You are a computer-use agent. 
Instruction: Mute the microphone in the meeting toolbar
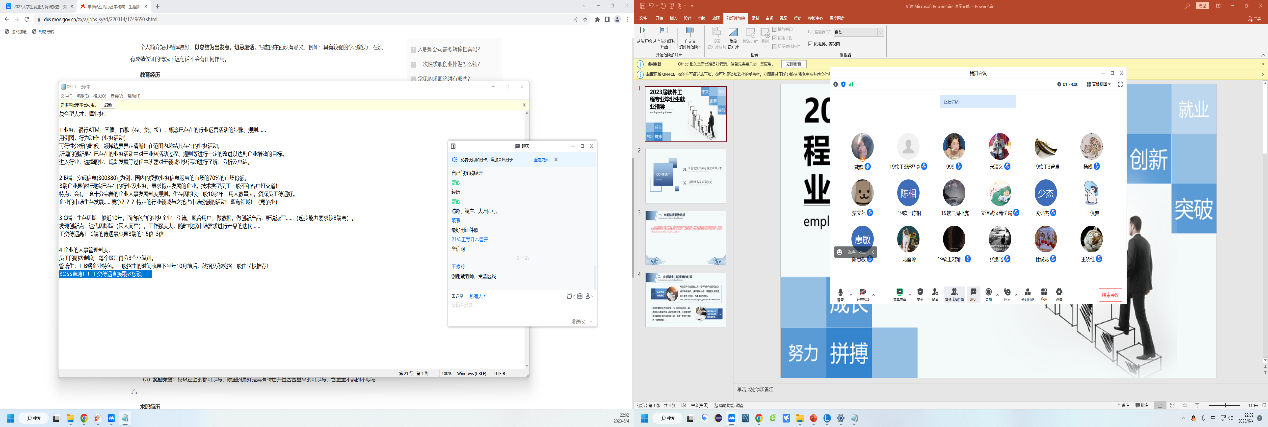(x=841, y=293)
